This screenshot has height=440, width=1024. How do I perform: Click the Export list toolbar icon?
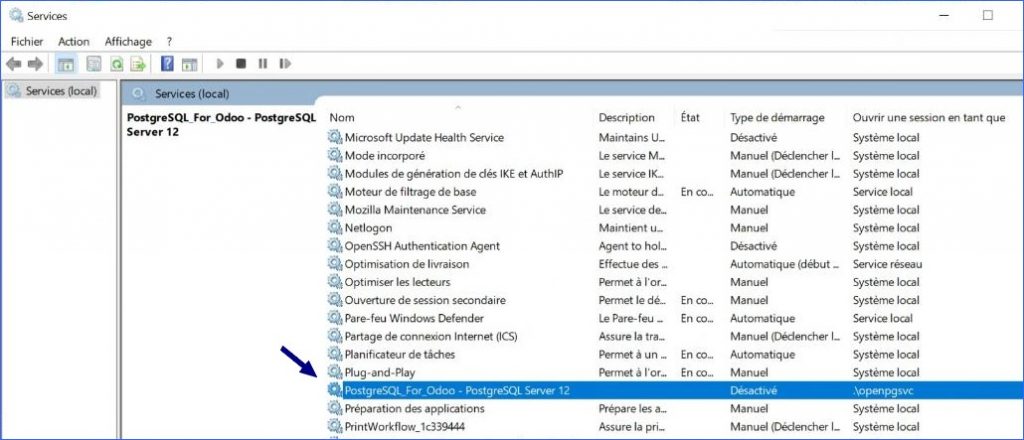click(138, 64)
